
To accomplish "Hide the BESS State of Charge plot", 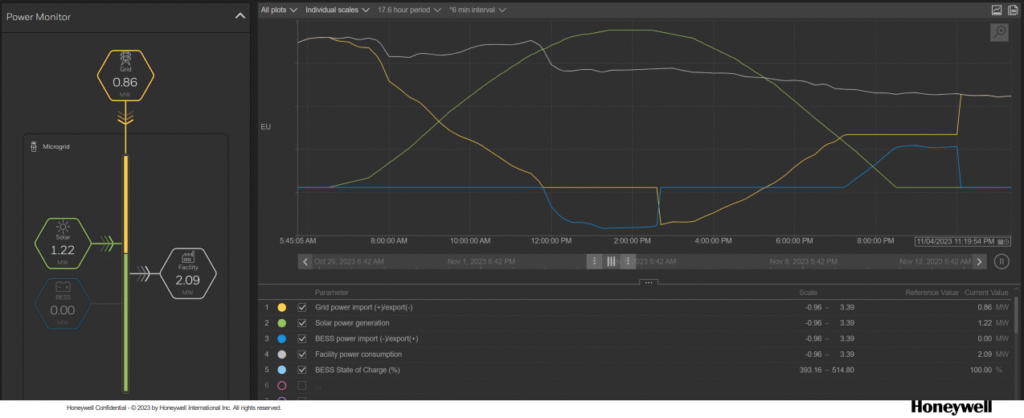I will click(x=302, y=369).
